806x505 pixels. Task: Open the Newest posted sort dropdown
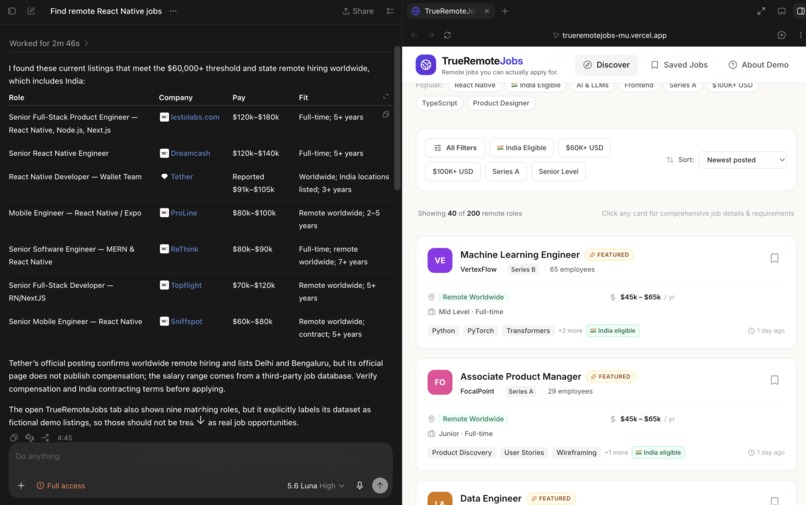tap(742, 160)
